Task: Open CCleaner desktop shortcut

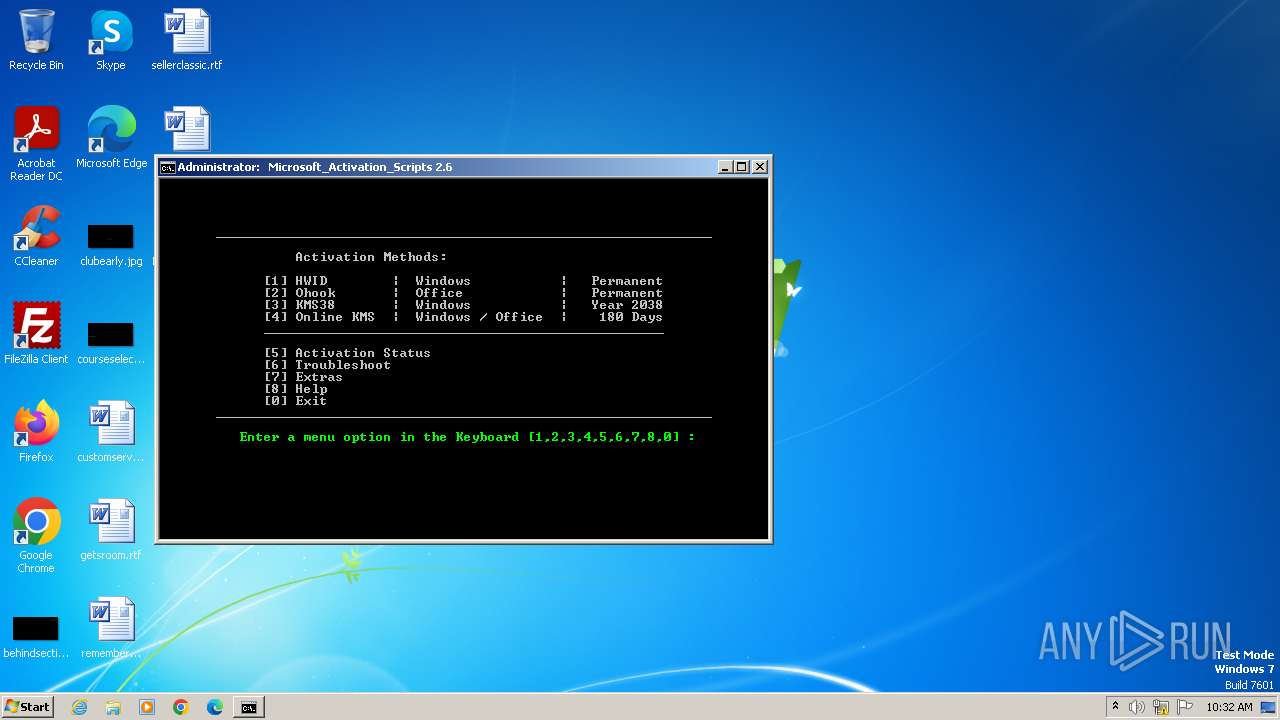Action: coord(36,235)
